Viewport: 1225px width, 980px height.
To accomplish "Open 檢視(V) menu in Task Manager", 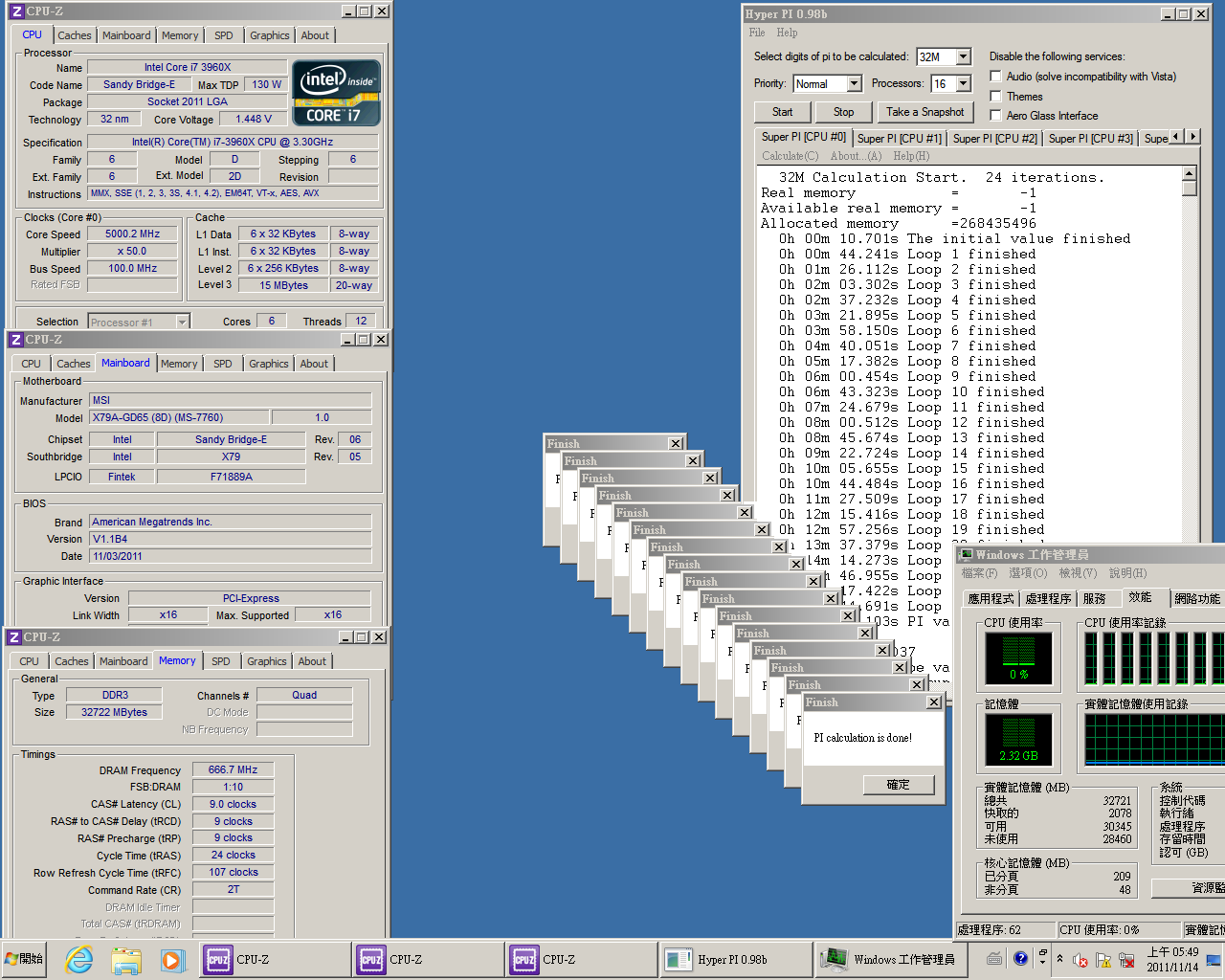I will [x=1078, y=573].
